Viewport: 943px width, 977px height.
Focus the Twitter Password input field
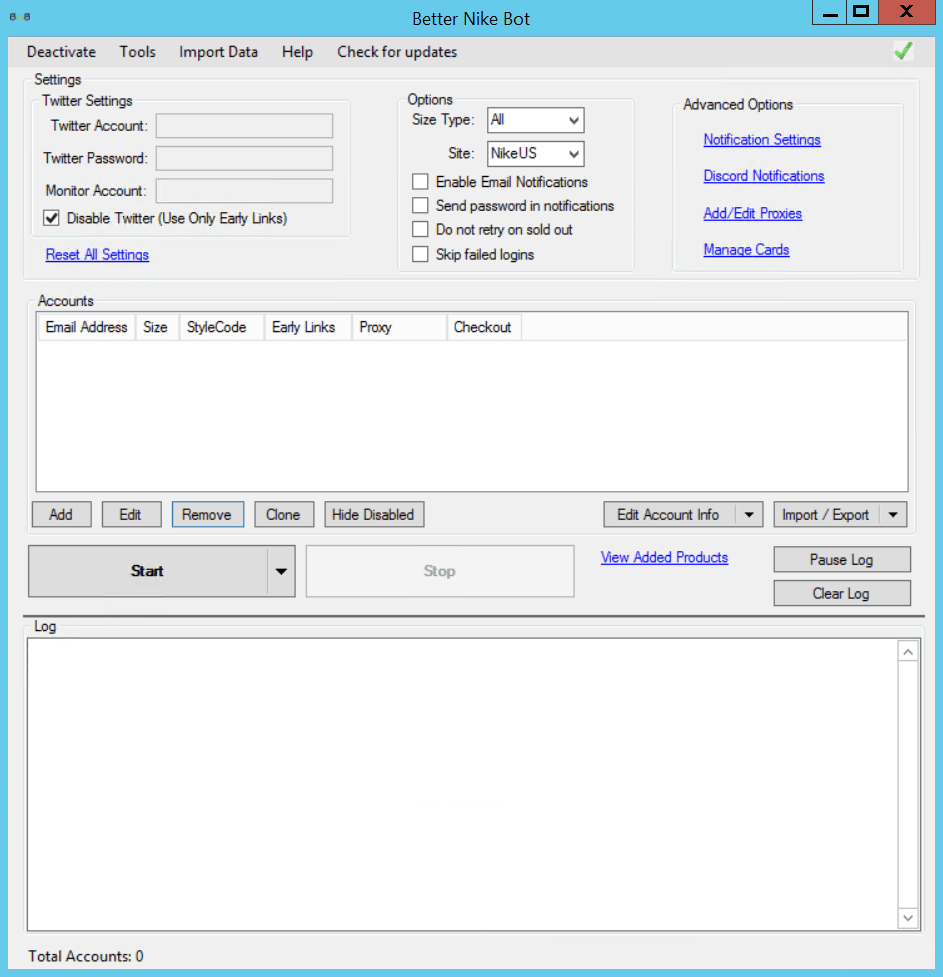(244, 158)
